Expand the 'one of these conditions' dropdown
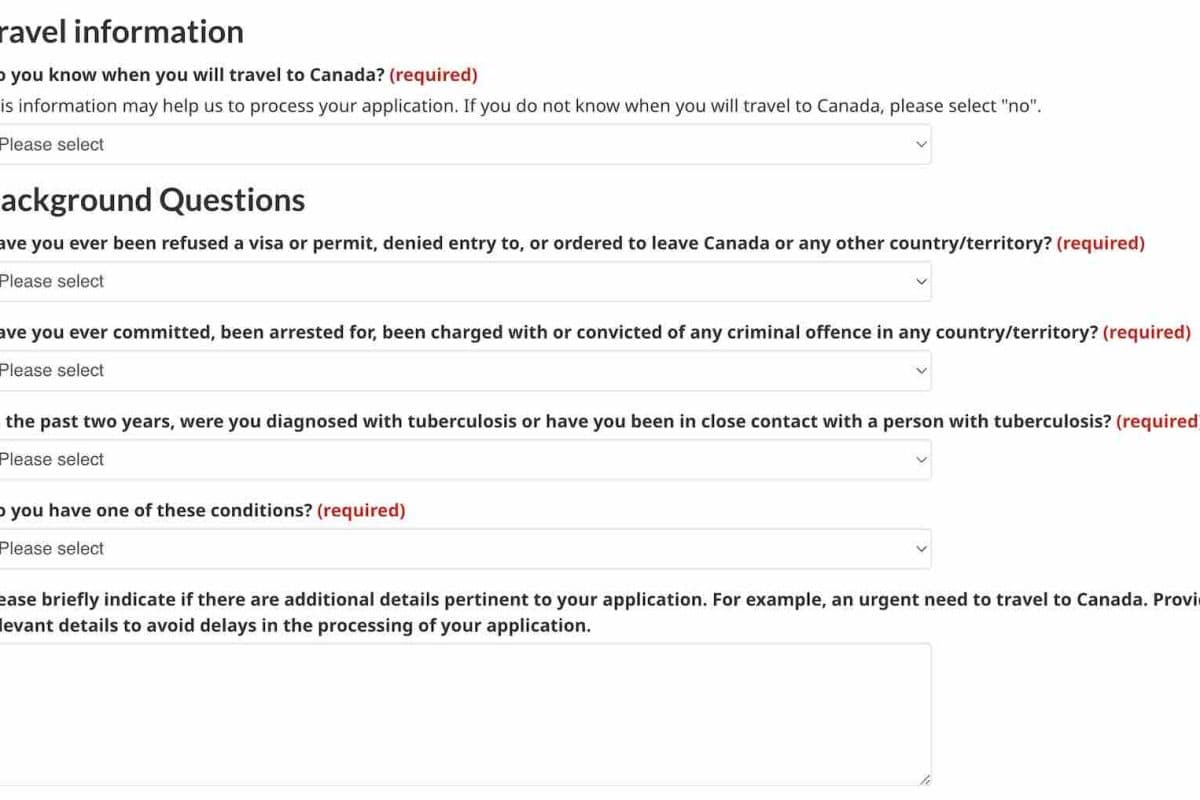 point(460,548)
